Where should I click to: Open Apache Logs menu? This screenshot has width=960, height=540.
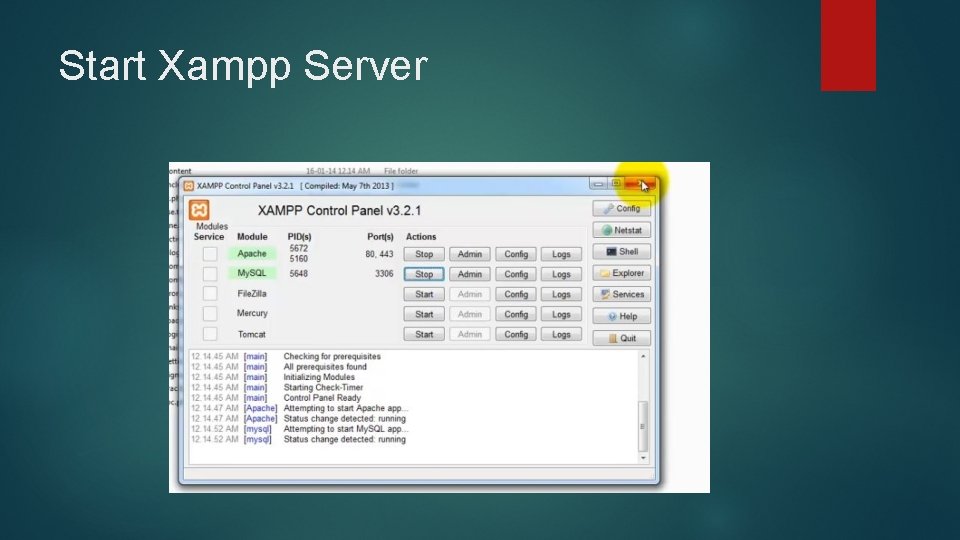tap(561, 254)
